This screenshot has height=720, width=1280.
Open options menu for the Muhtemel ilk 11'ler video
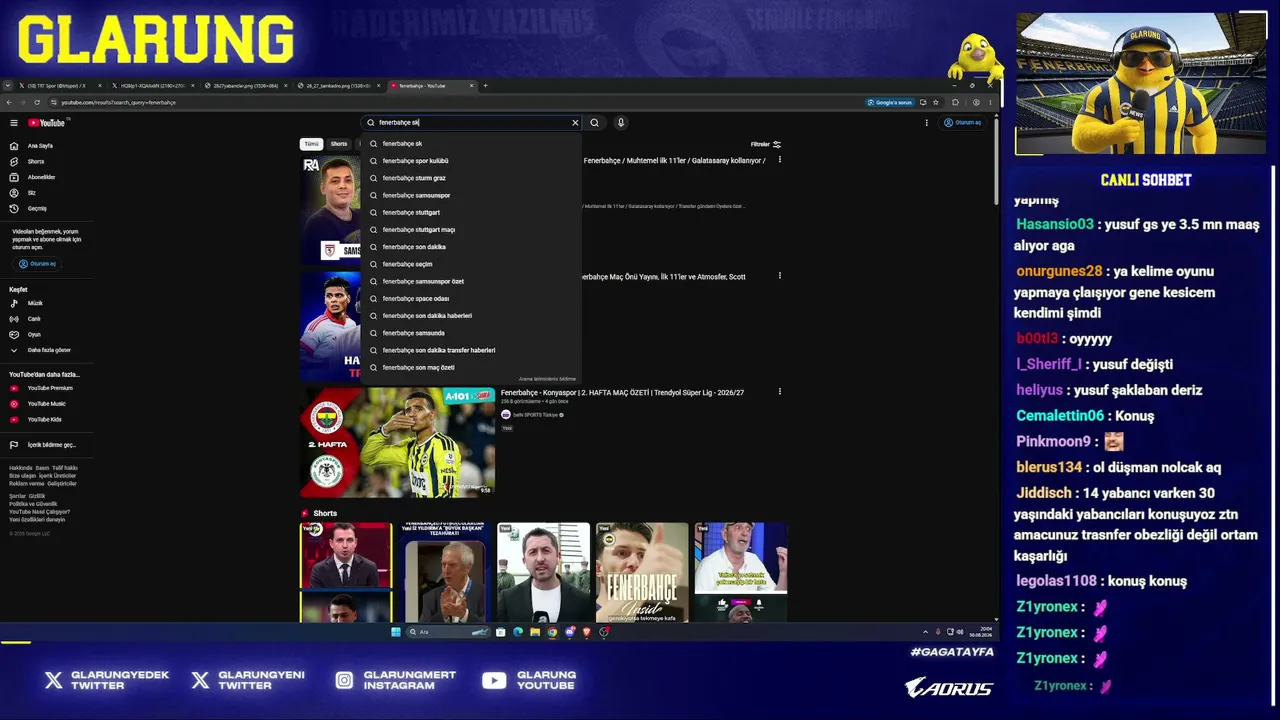click(x=779, y=160)
